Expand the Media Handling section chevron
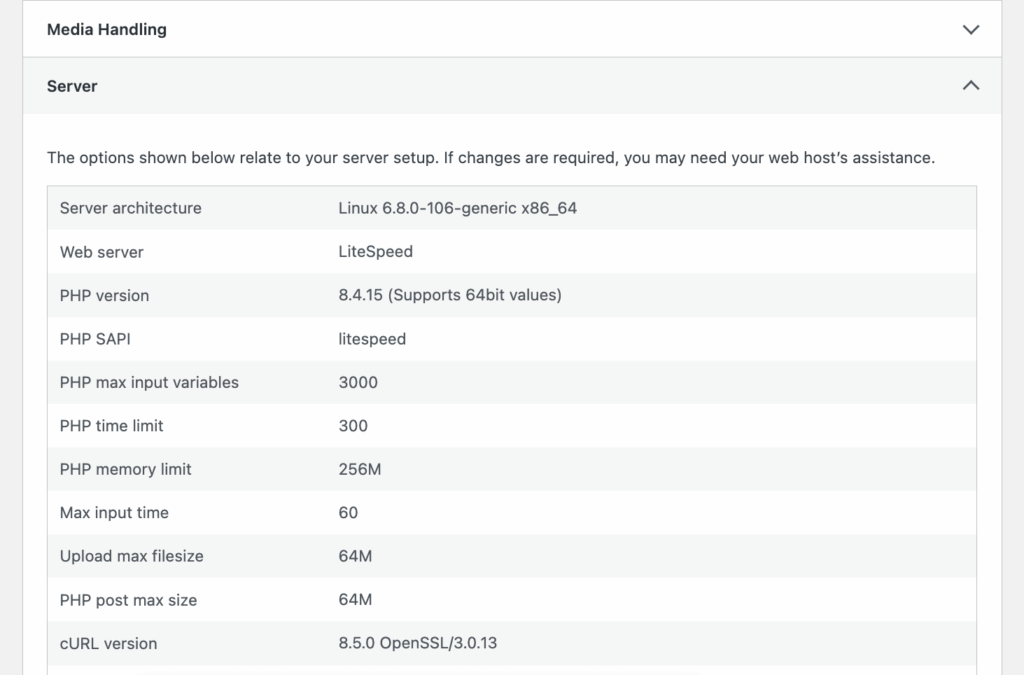This screenshot has width=1024, height=675. point(970,30)
